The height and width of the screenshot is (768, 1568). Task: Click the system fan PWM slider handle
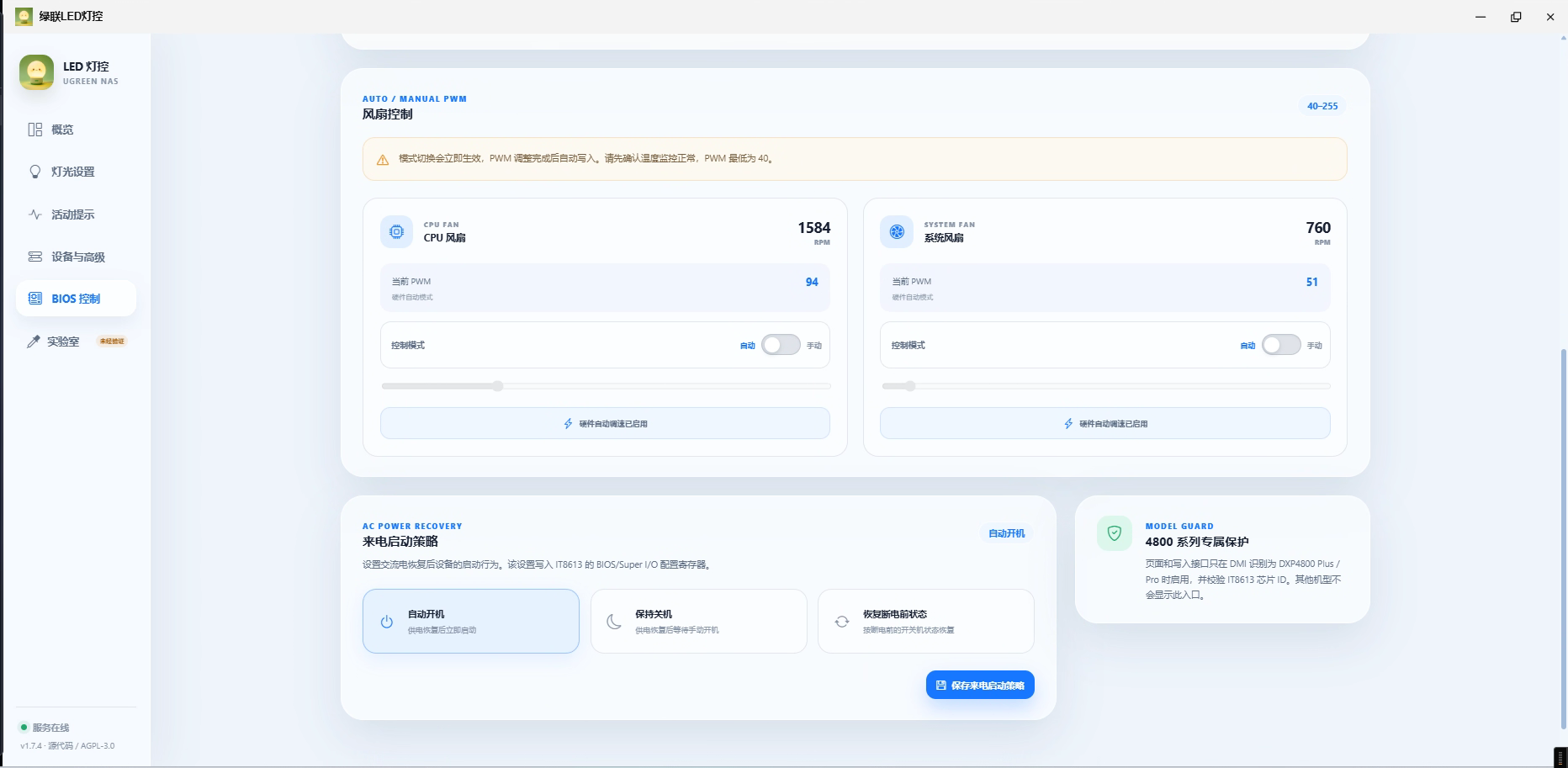[910, 386]
